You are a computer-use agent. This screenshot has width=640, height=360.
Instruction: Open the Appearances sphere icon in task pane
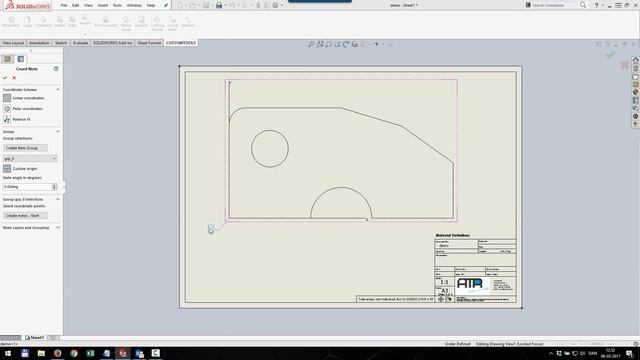point(636,92)
